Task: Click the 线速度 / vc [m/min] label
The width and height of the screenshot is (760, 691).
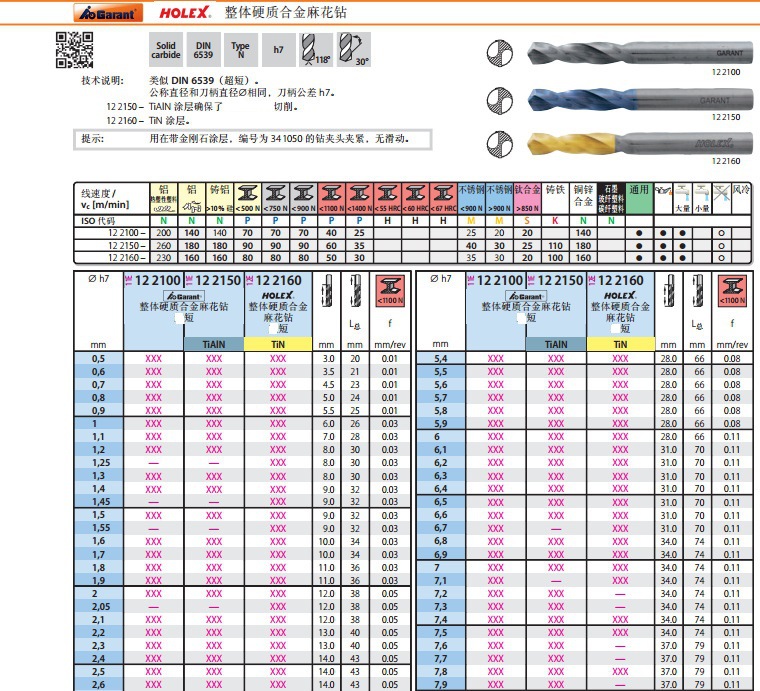Action: coord(105,199)
